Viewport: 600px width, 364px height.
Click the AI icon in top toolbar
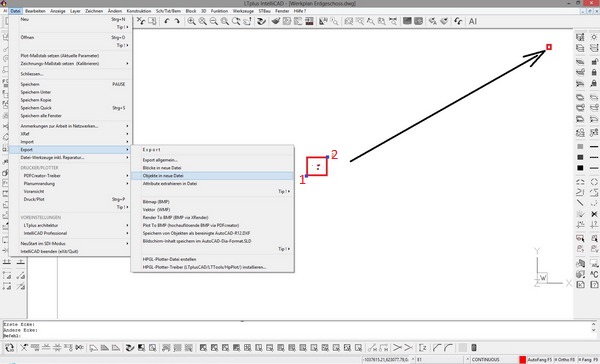click(473, 21)
